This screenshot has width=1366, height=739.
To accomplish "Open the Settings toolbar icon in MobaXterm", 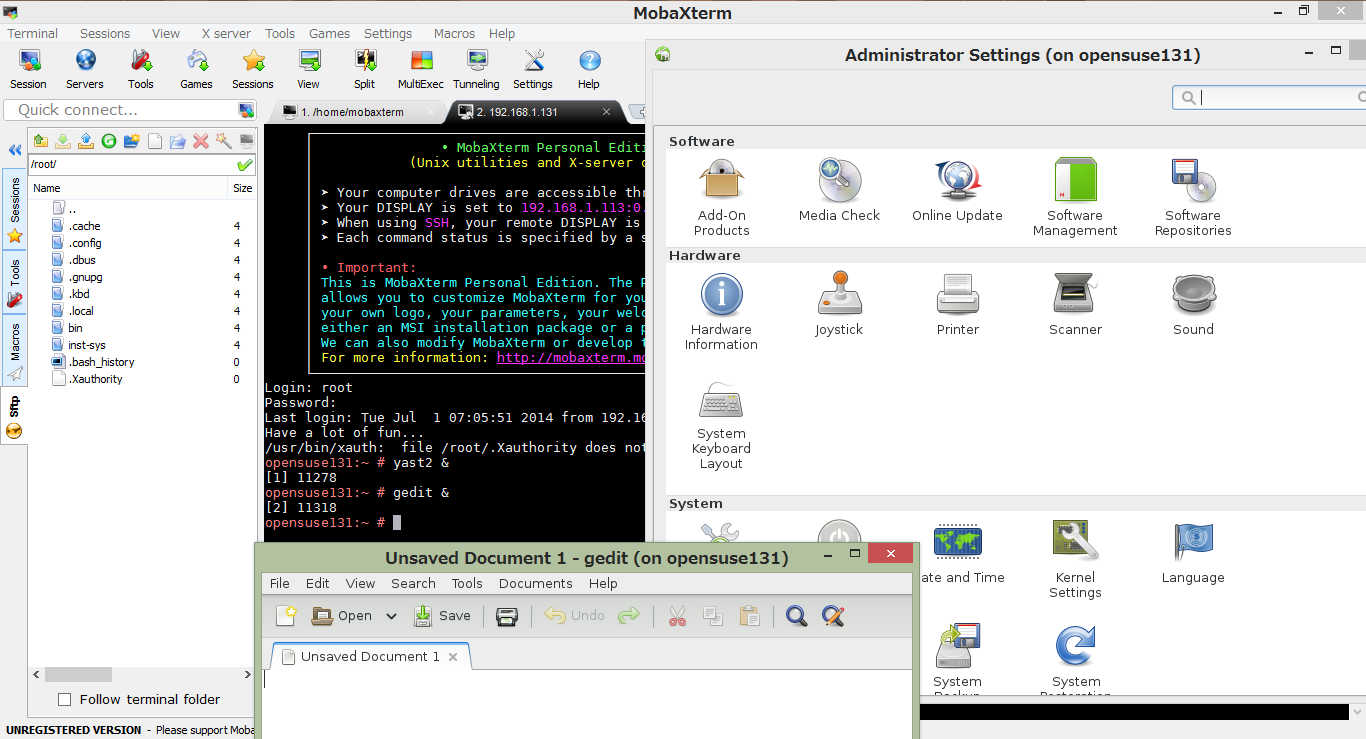I will point(533,69).
